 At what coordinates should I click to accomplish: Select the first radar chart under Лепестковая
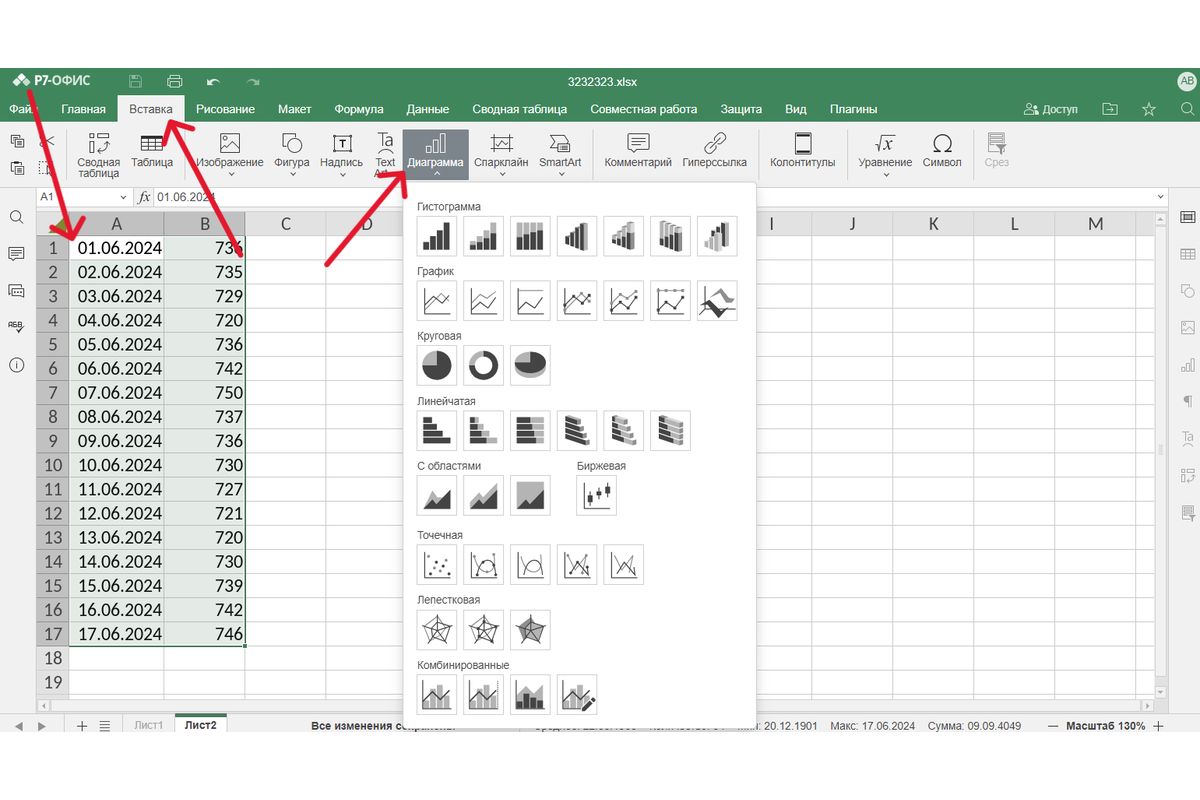436,630
